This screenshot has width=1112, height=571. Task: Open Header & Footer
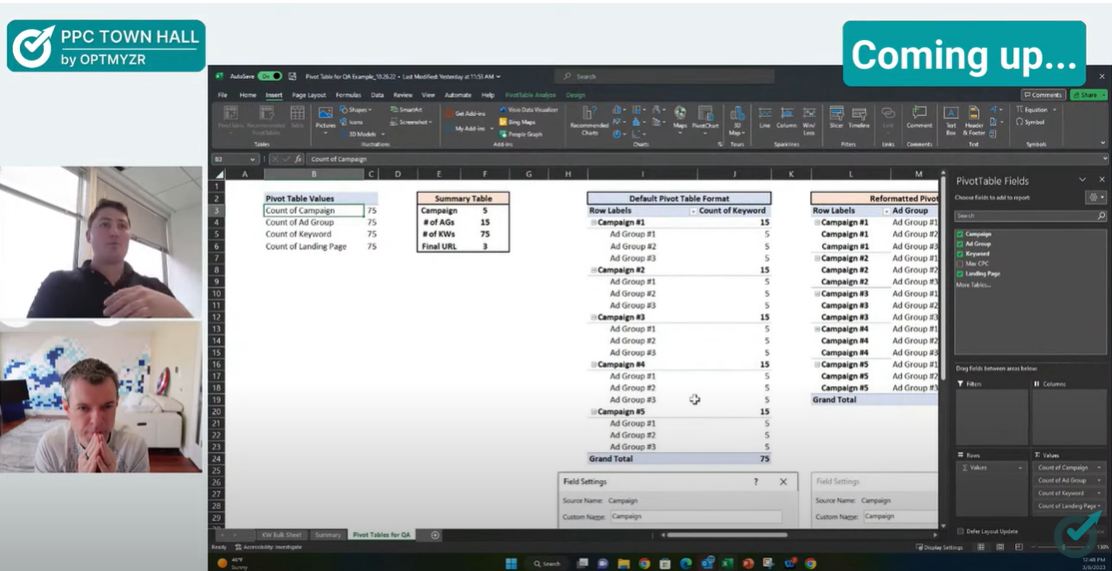(974, 121)
